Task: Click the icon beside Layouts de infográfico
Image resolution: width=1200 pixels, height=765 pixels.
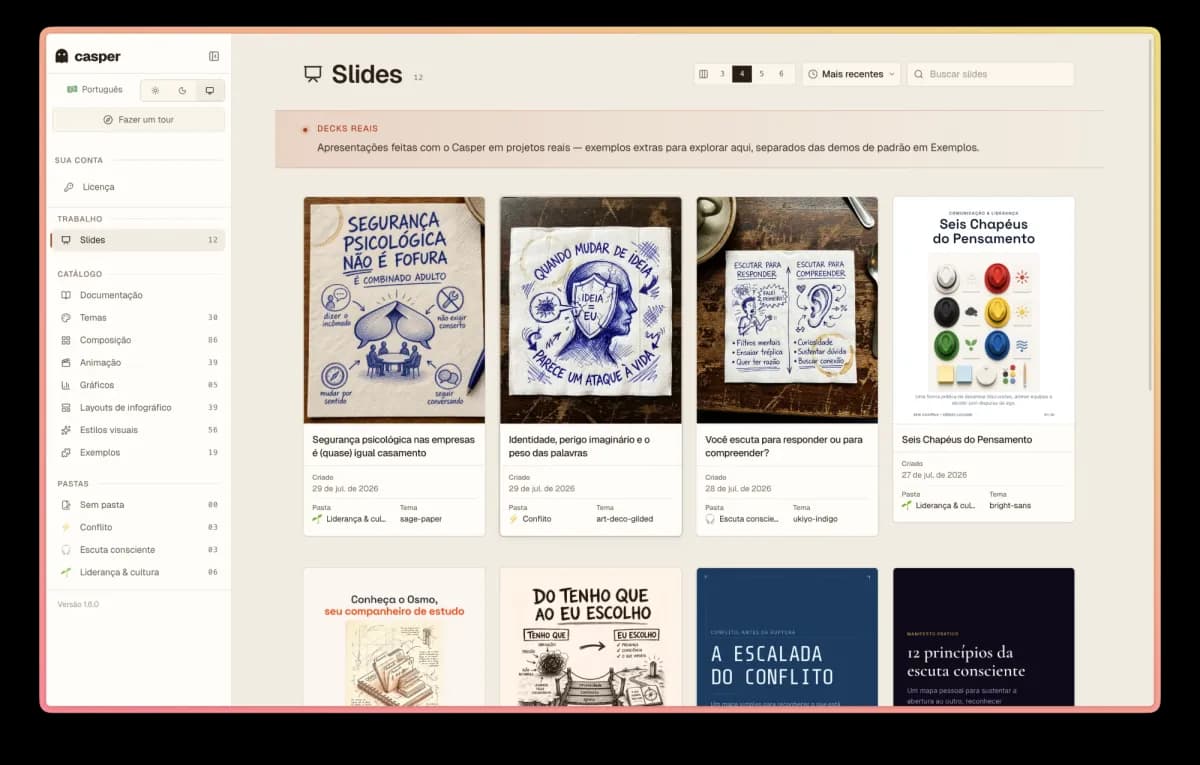Action: tap(66, 408)
